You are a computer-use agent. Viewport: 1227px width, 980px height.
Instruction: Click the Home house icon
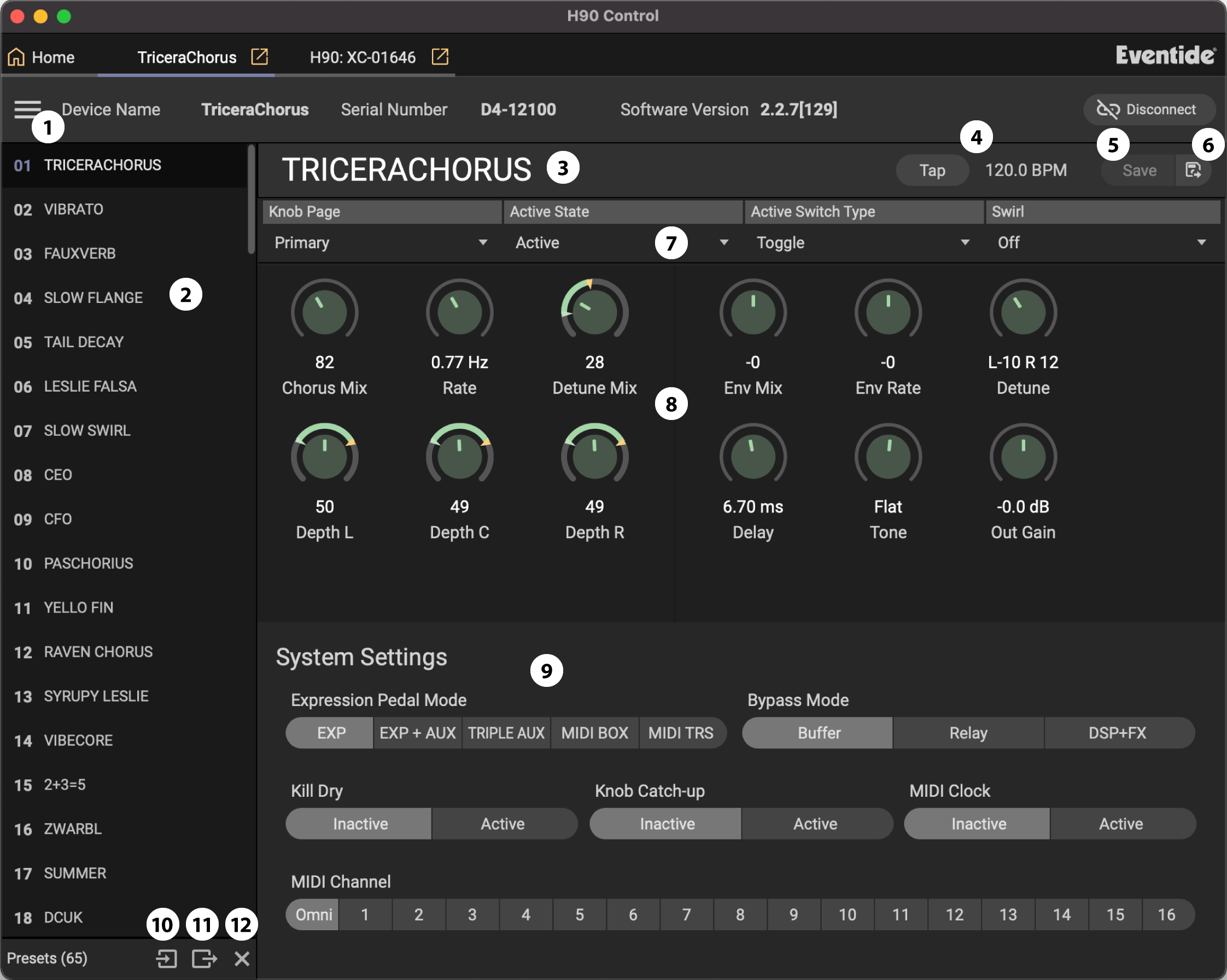click(16, 57)
